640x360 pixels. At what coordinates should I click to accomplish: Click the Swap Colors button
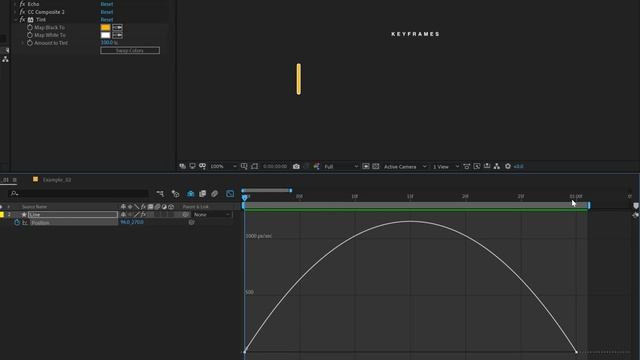pyautogui.click(x=130, y=51)
